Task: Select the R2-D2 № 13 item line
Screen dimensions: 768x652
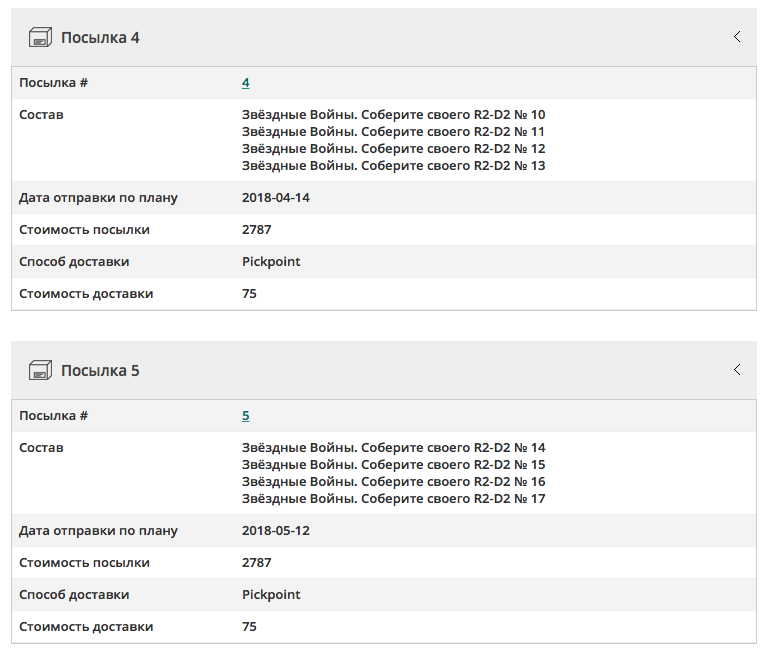Action: [x=393, y=166]
